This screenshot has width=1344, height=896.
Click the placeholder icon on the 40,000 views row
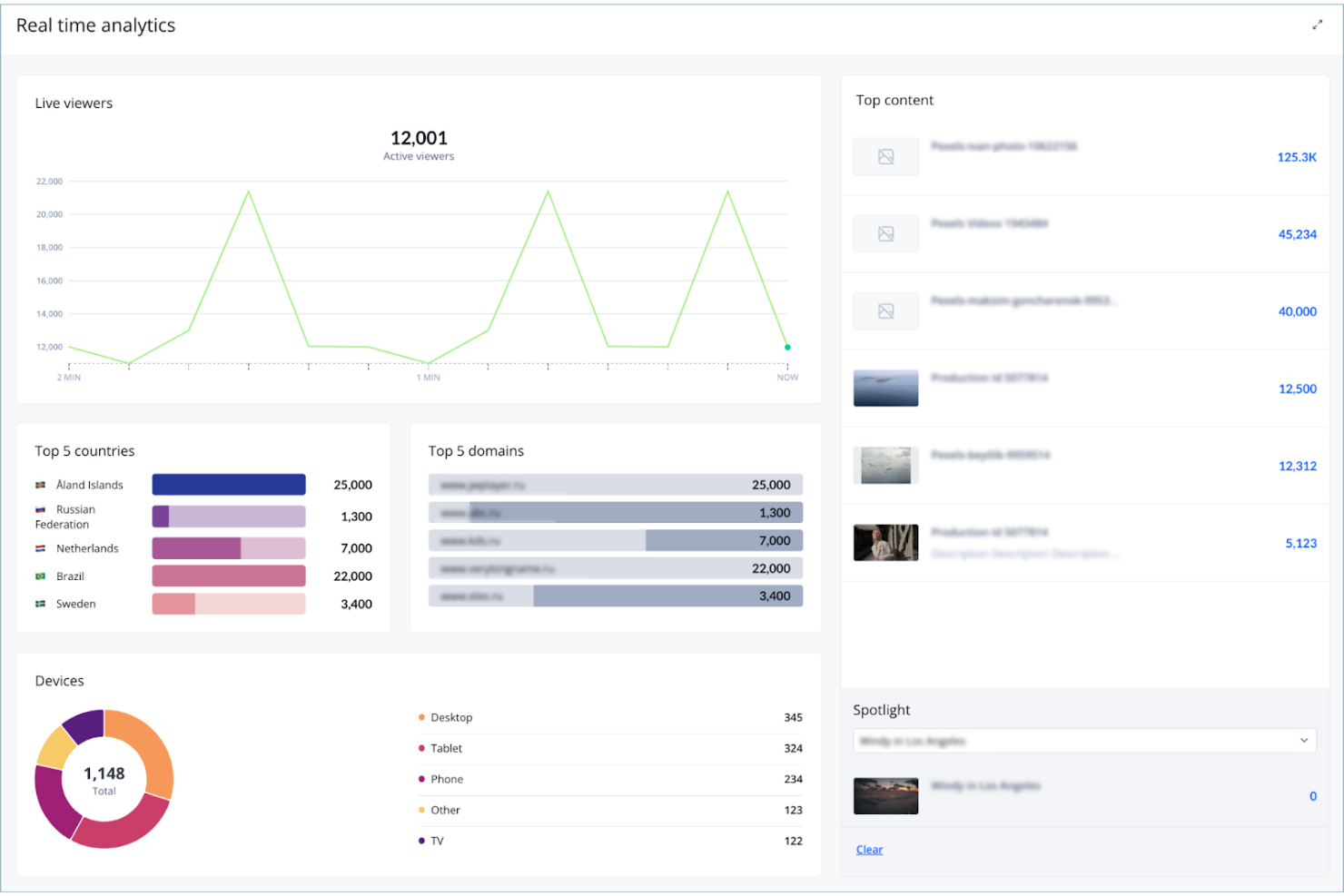tap(885, 310)
